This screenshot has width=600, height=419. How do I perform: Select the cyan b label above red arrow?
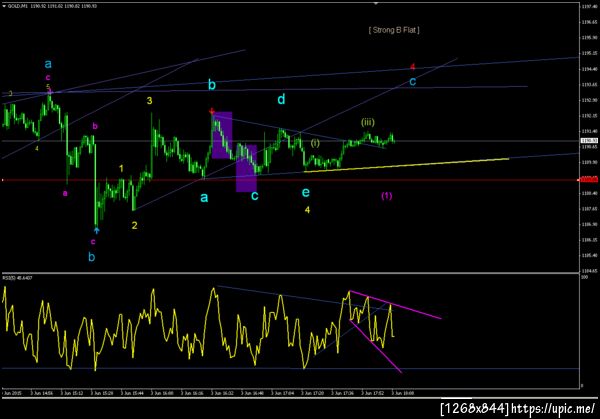coord(212,85)
